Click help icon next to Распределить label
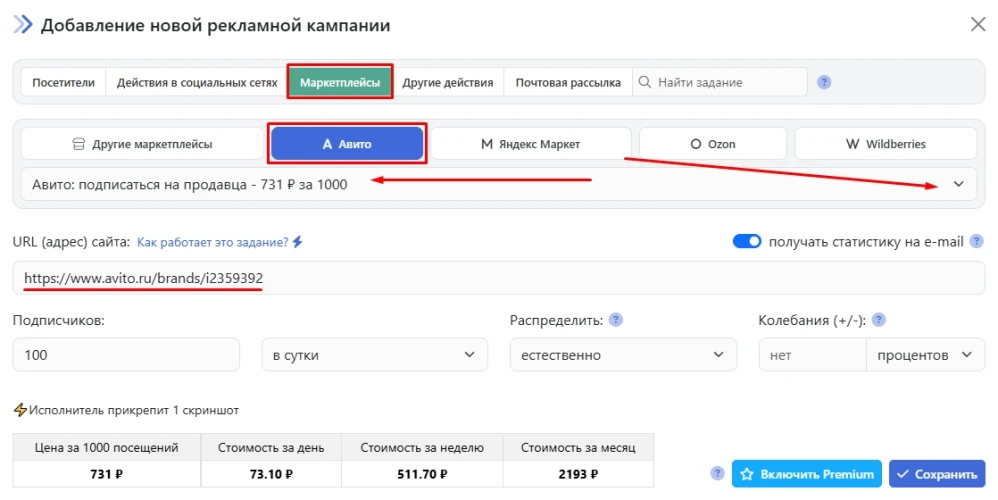998x500 pixels. tap(616, 320)
